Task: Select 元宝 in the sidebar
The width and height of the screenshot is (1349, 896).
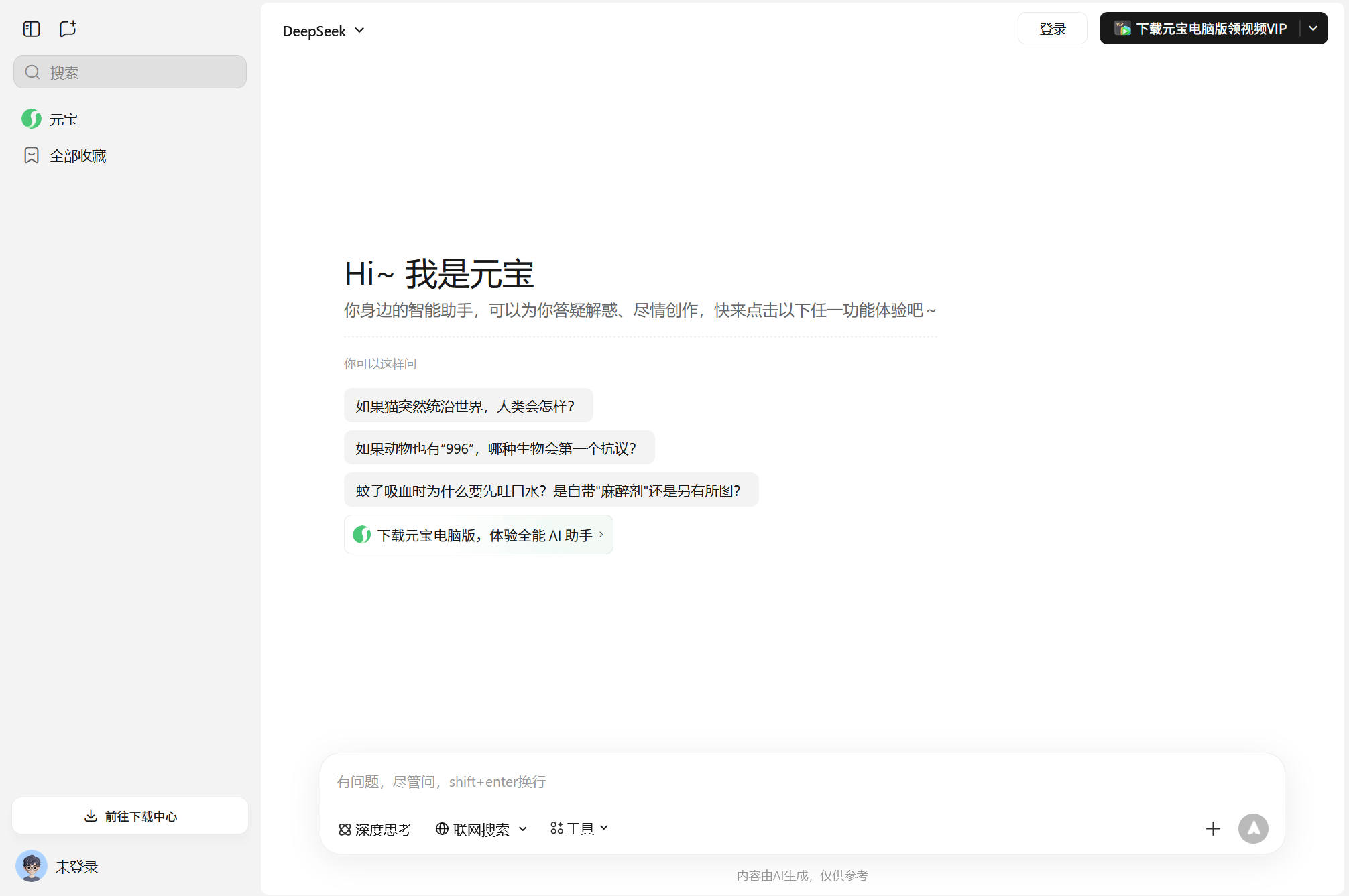Action: coord(64,119)
